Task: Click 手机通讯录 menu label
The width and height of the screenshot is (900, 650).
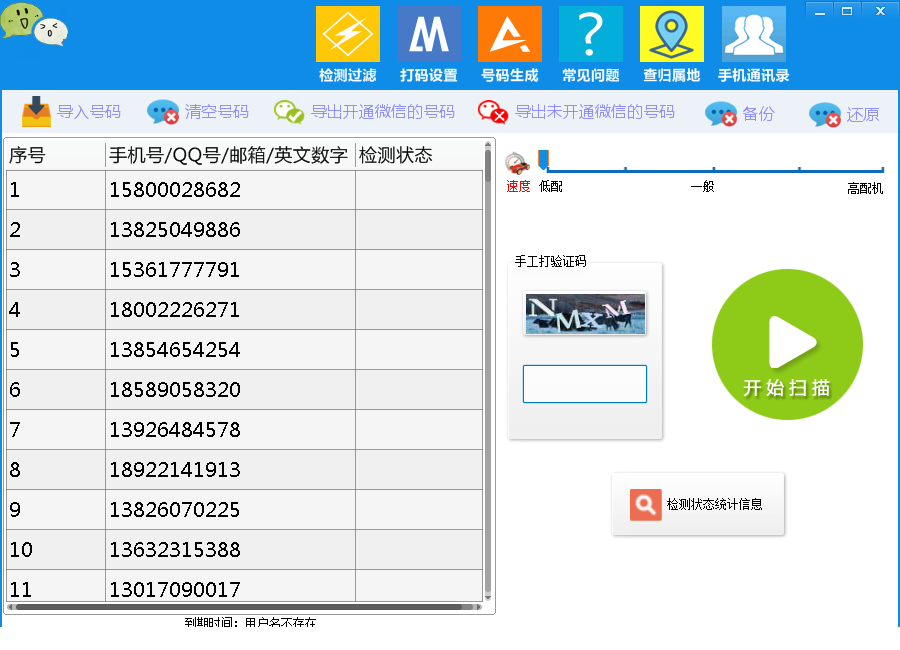Action: pyautogui.click(x=754, y=75)
